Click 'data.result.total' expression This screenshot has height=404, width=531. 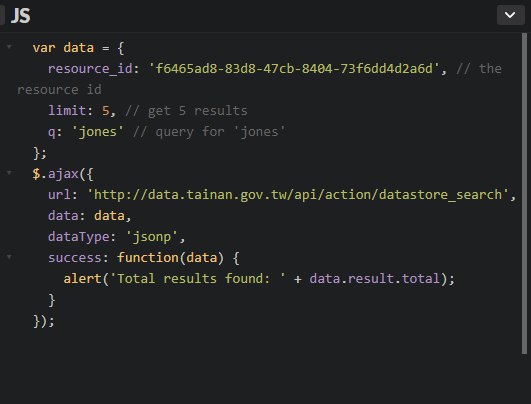[375, 278]
